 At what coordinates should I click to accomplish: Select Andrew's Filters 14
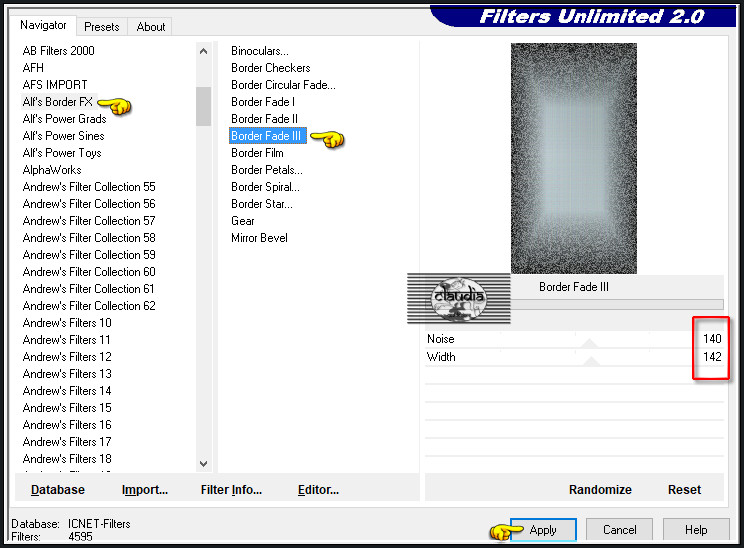click(67, 391)
